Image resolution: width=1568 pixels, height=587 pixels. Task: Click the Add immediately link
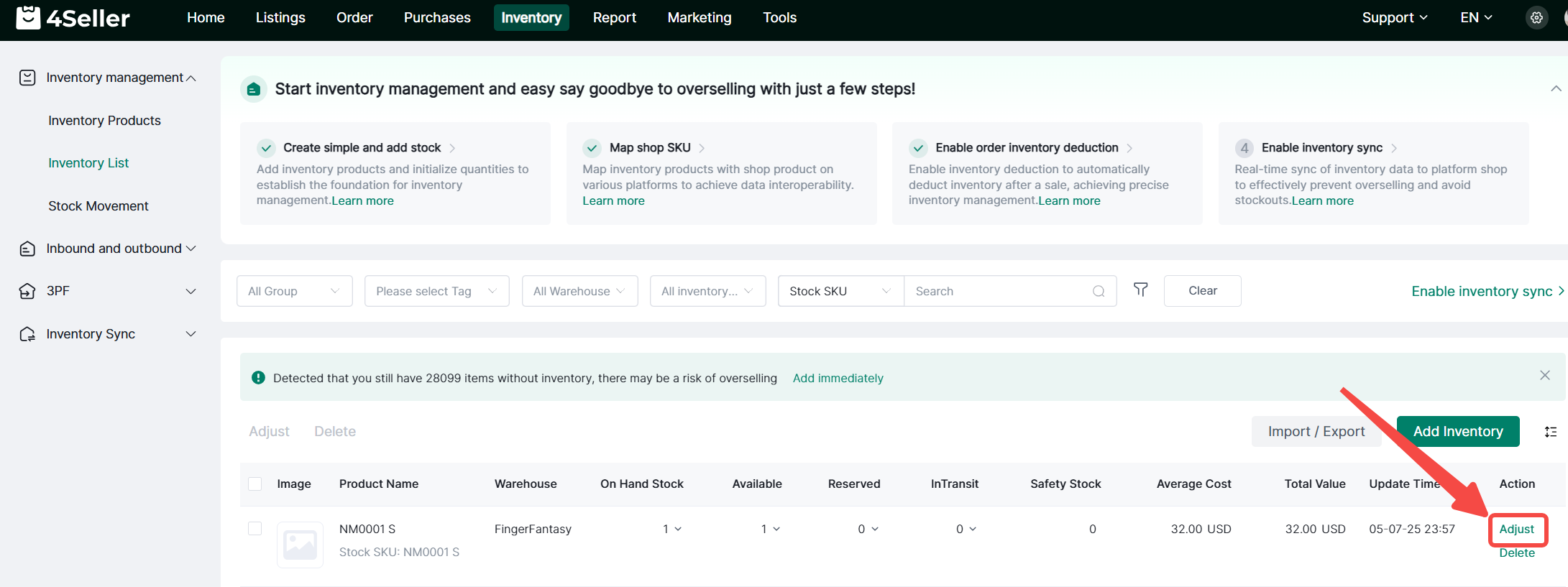coord(838,378)
